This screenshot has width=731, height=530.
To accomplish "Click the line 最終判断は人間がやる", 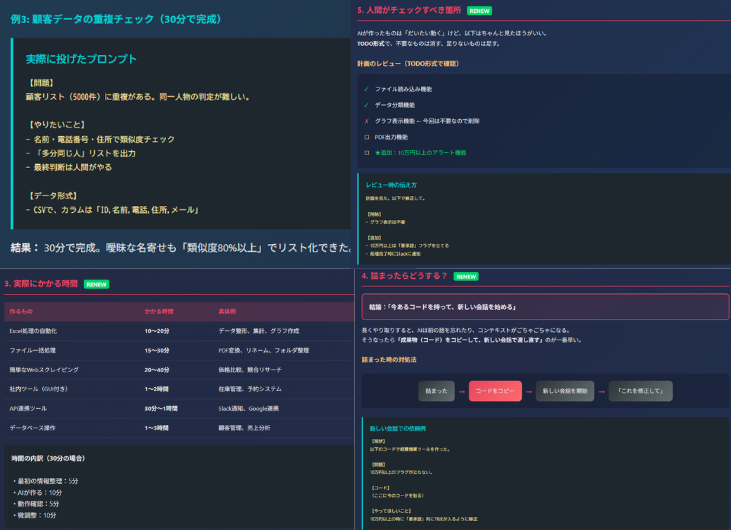I will 69,167.
